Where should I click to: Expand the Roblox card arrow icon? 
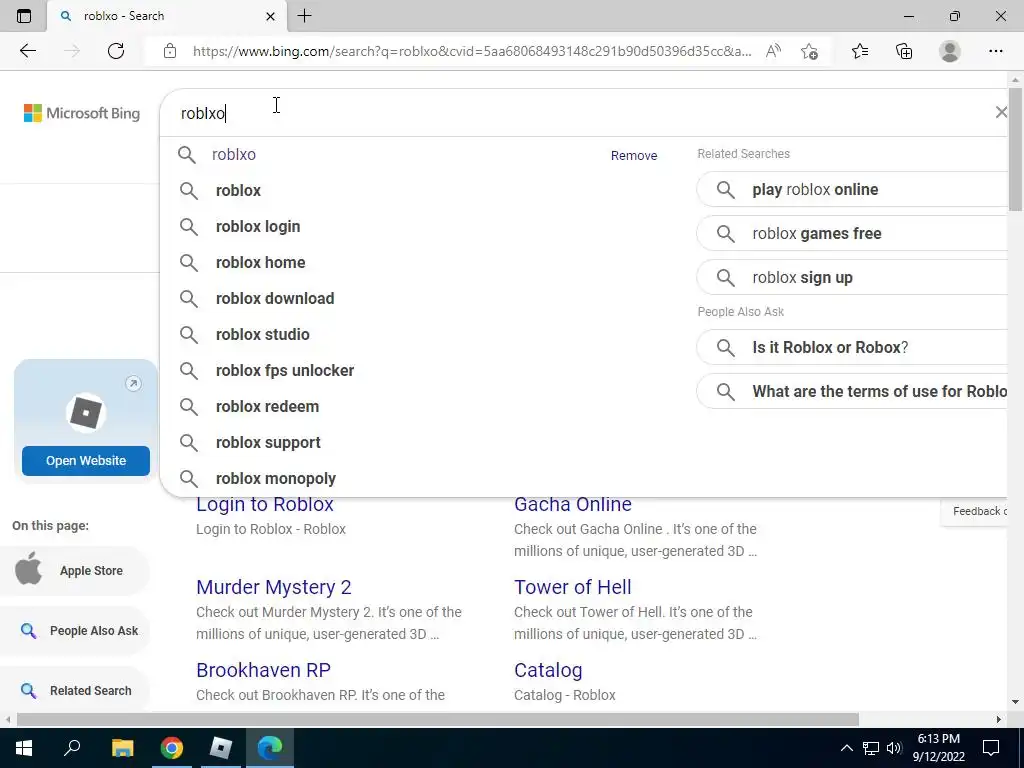pos(133,383)
